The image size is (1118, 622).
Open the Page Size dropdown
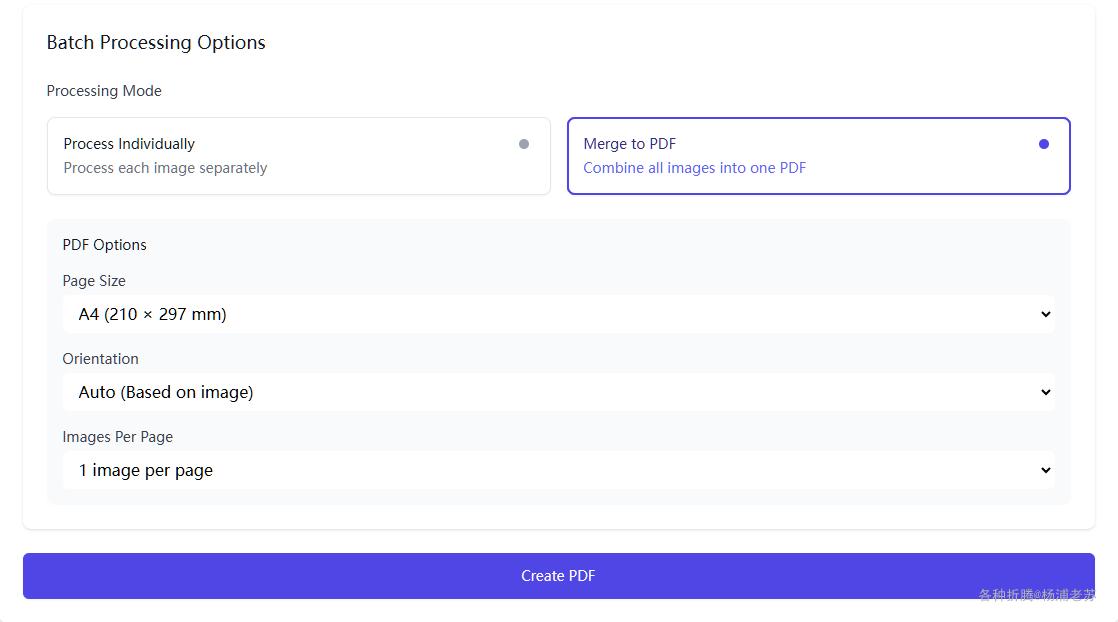(557, 314)
